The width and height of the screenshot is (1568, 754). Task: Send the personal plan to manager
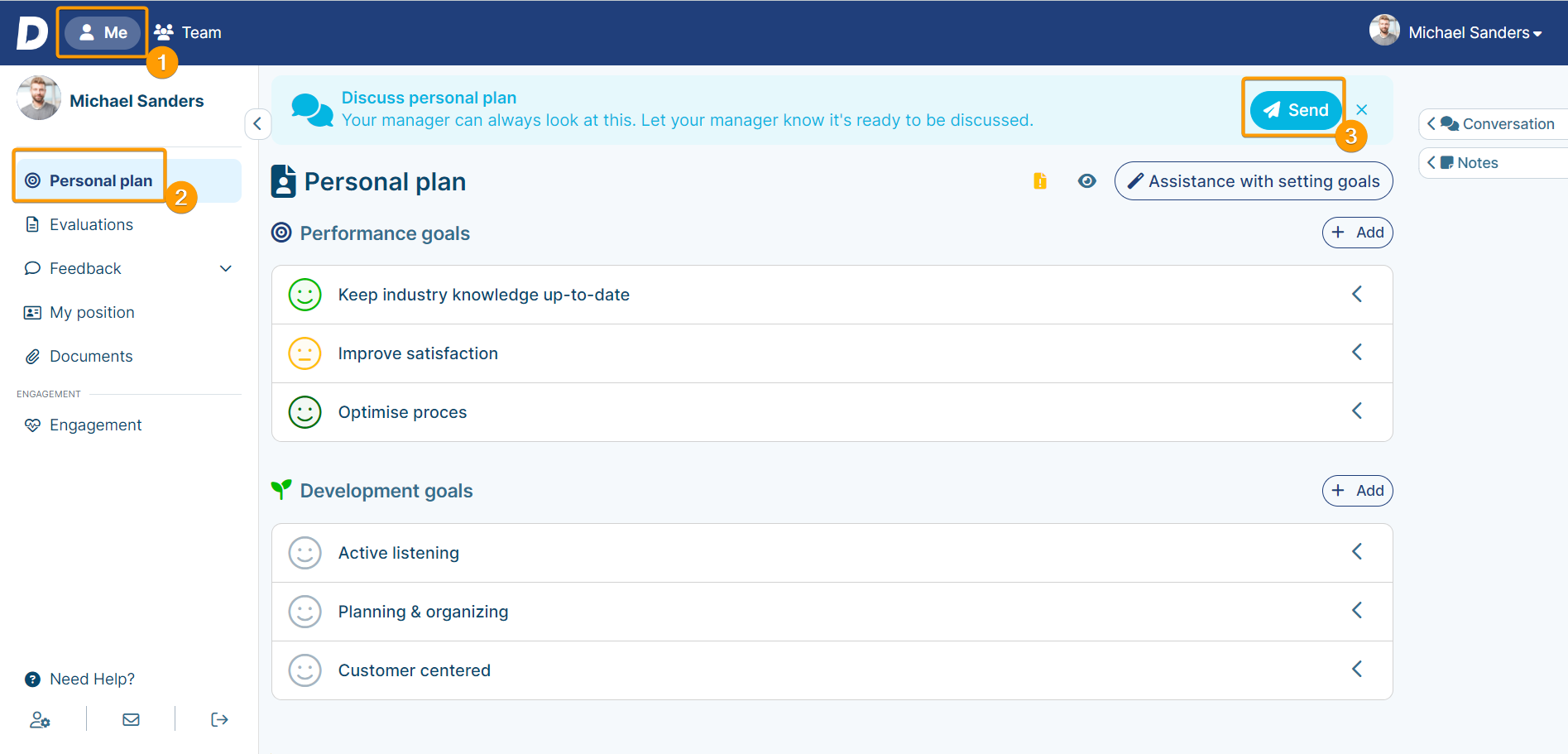[x=1295, y=110]
